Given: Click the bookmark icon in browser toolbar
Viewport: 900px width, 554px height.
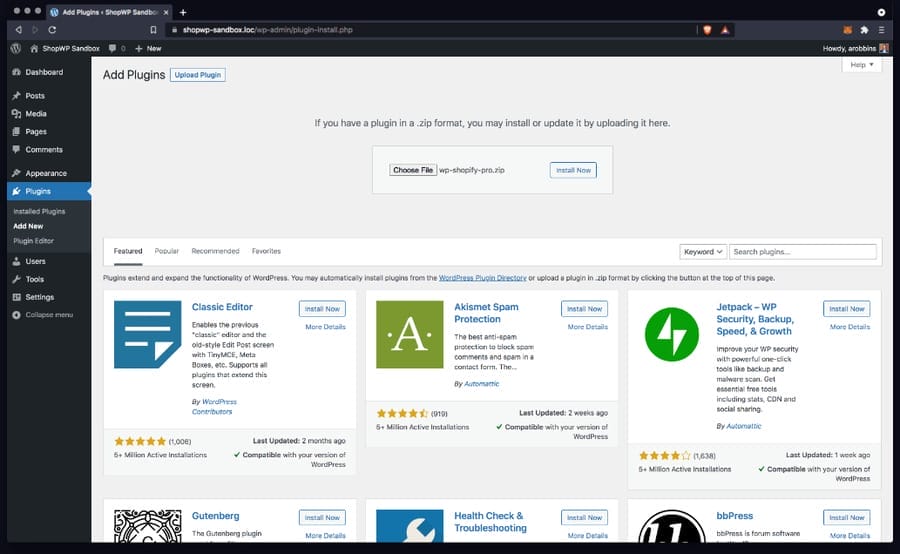Looking at the screenshot, I should point(153,30).
